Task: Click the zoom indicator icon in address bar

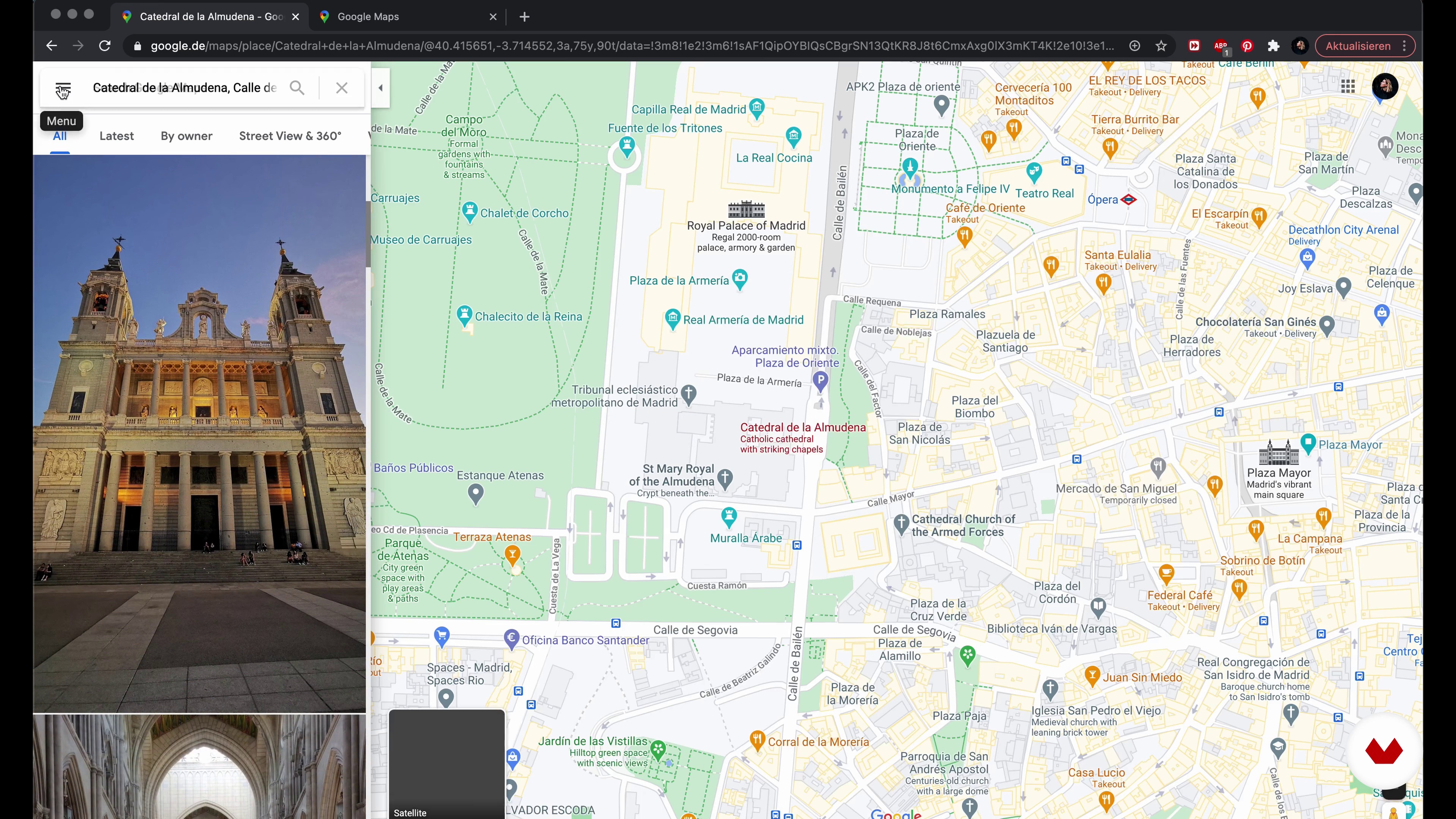Action: tap(1134, 46)
